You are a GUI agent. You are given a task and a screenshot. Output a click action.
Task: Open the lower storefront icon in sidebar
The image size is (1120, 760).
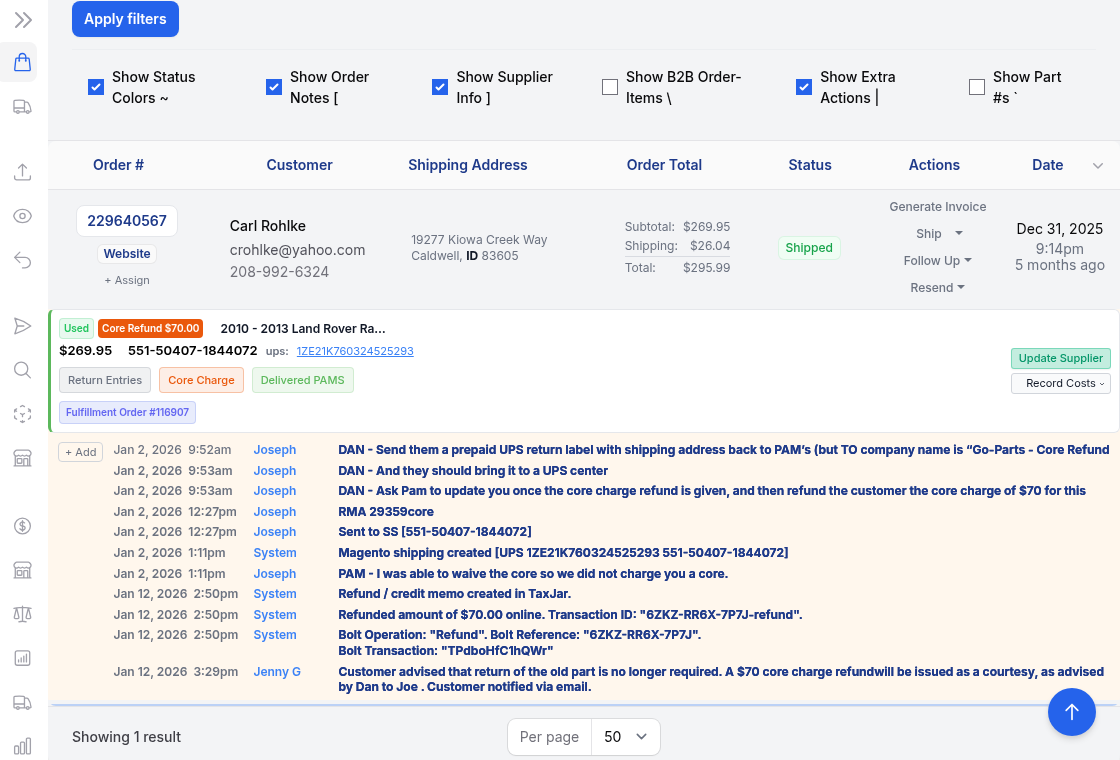coord(23,570)
